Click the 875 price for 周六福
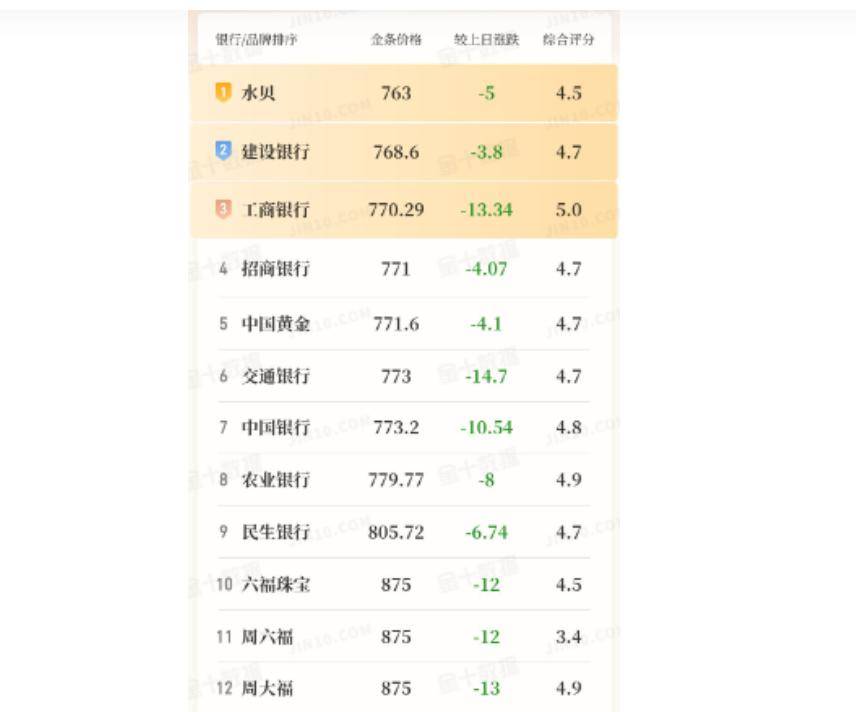 396,637
